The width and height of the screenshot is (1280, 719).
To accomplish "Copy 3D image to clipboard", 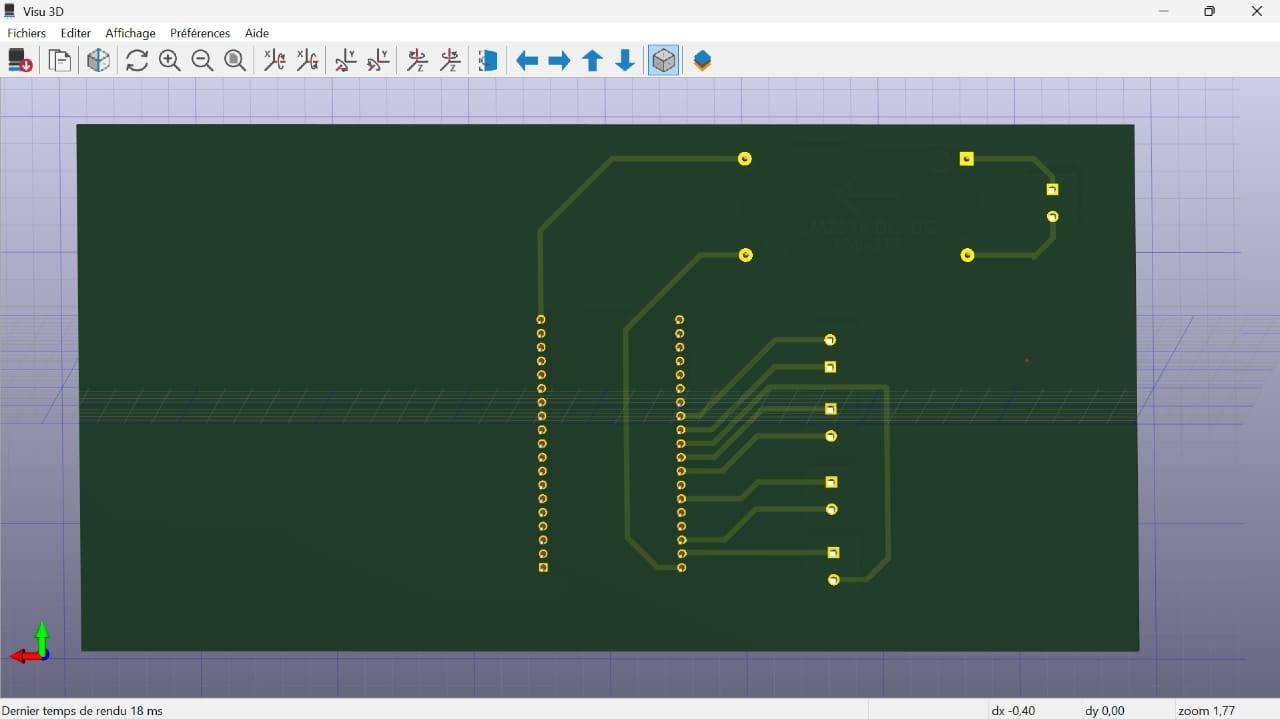I will coord(60,61).
